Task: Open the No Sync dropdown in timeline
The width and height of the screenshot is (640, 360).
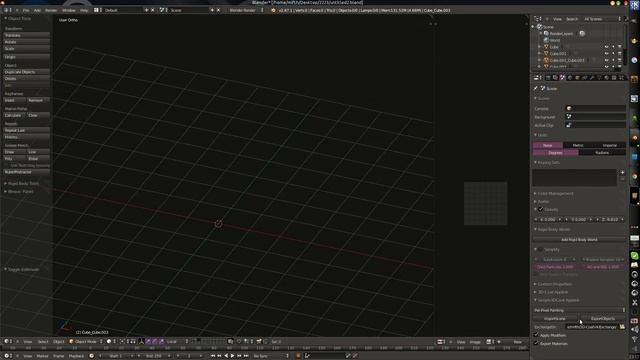Action: (x=271, y=356)
